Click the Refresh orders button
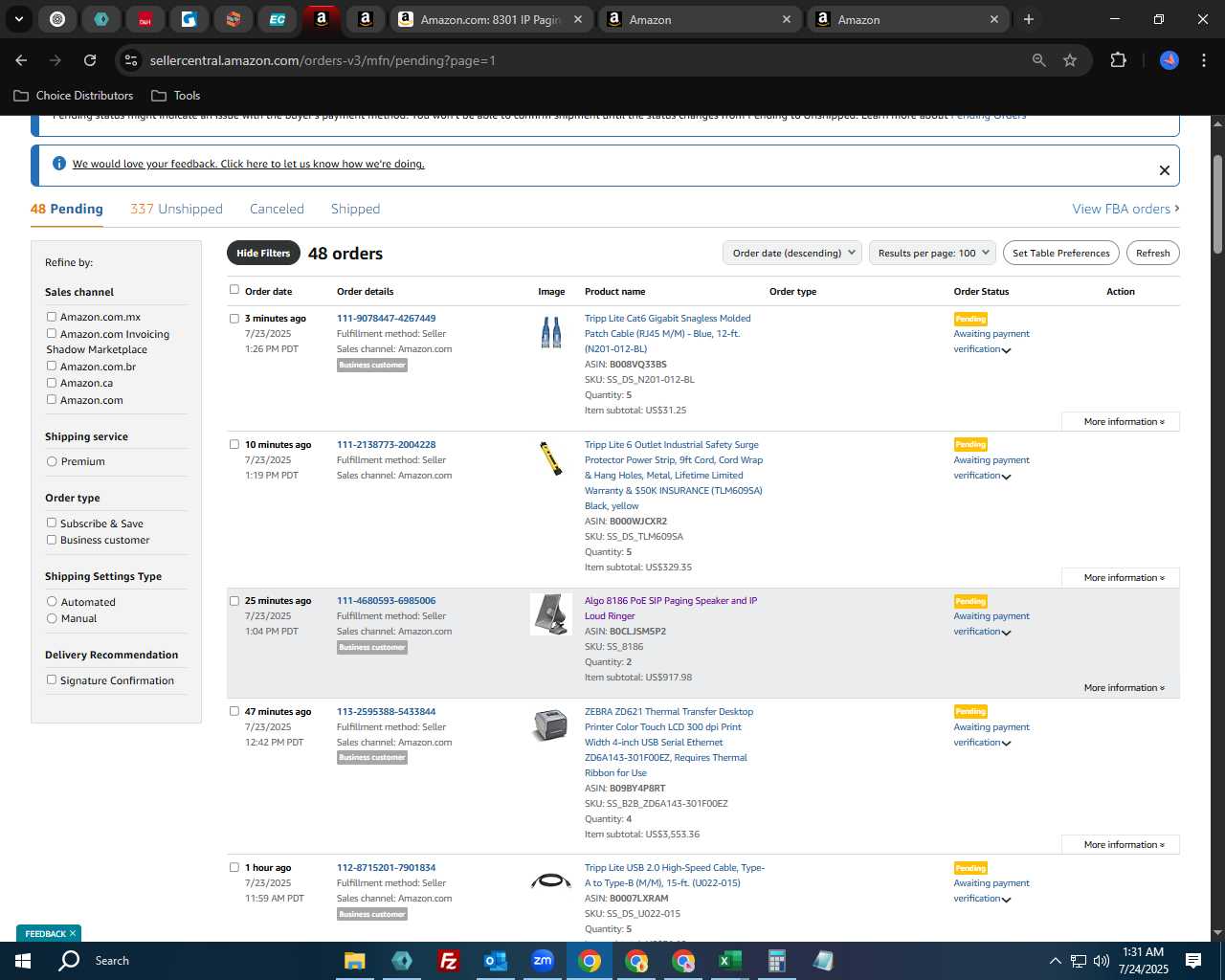Screen dimensions: 1225x980 pyautogui.click(x=1153, y=253)
